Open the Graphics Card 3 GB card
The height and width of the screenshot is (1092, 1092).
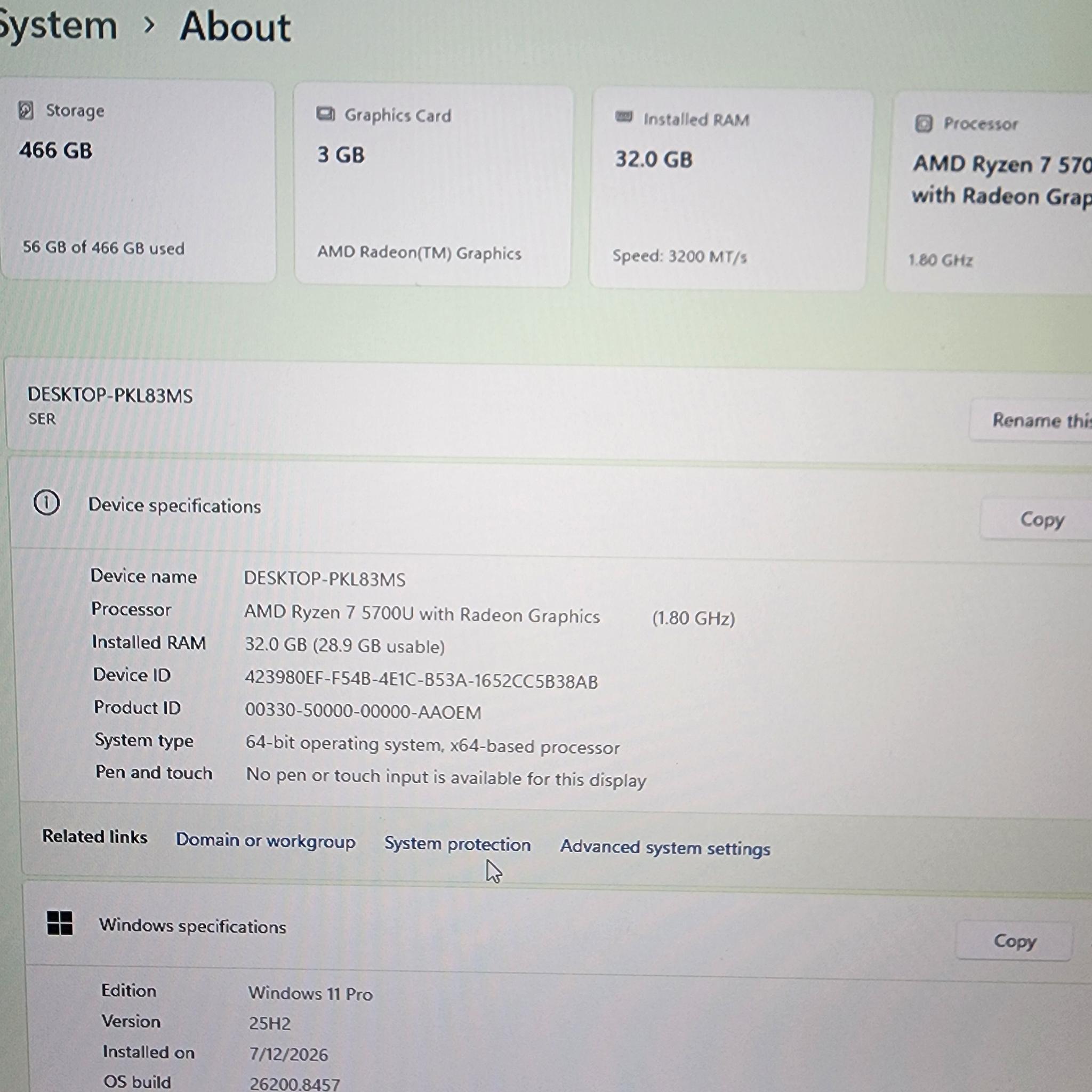tap(433, 186)
